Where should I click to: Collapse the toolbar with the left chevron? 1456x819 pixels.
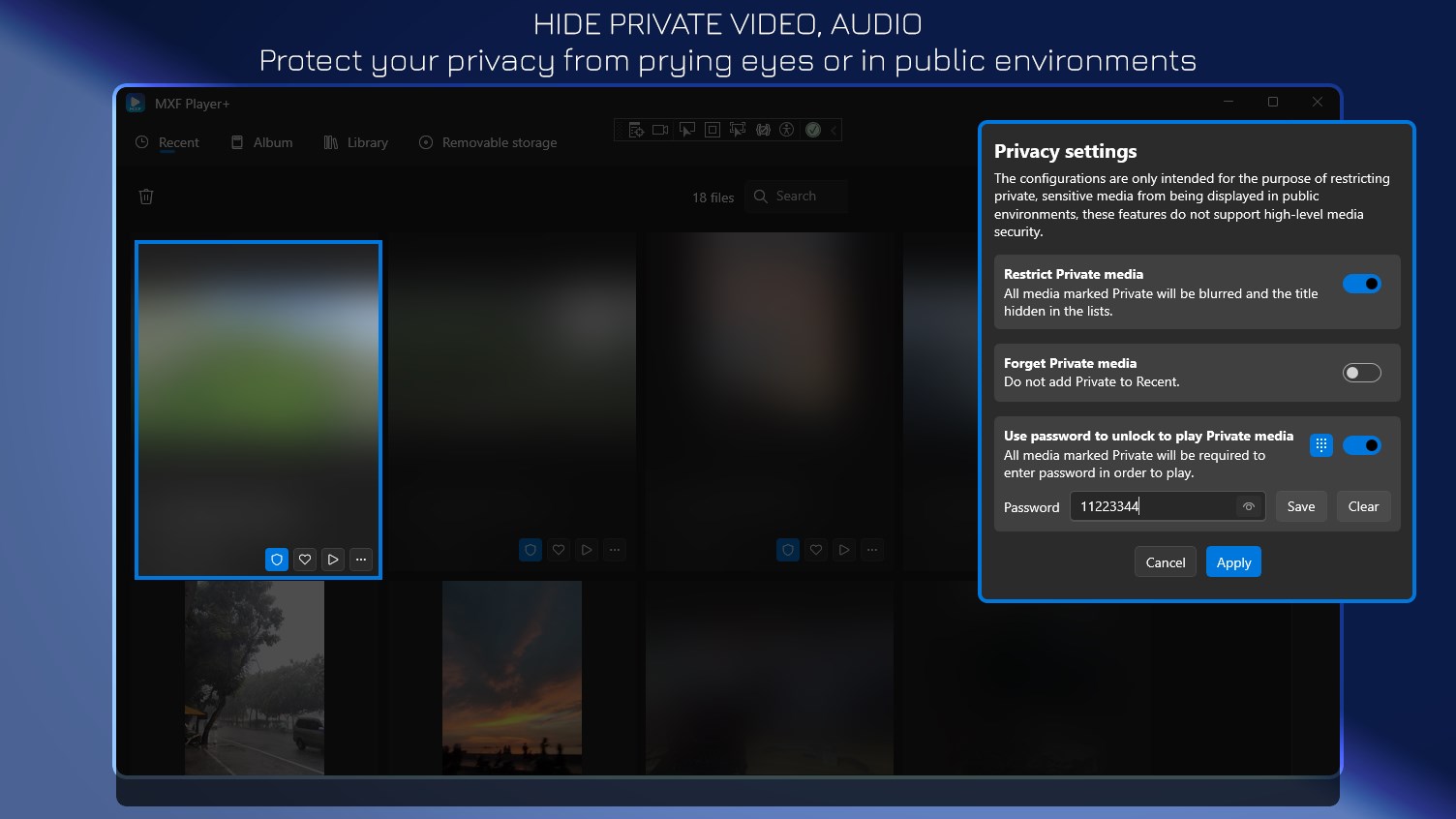(833, 129)
